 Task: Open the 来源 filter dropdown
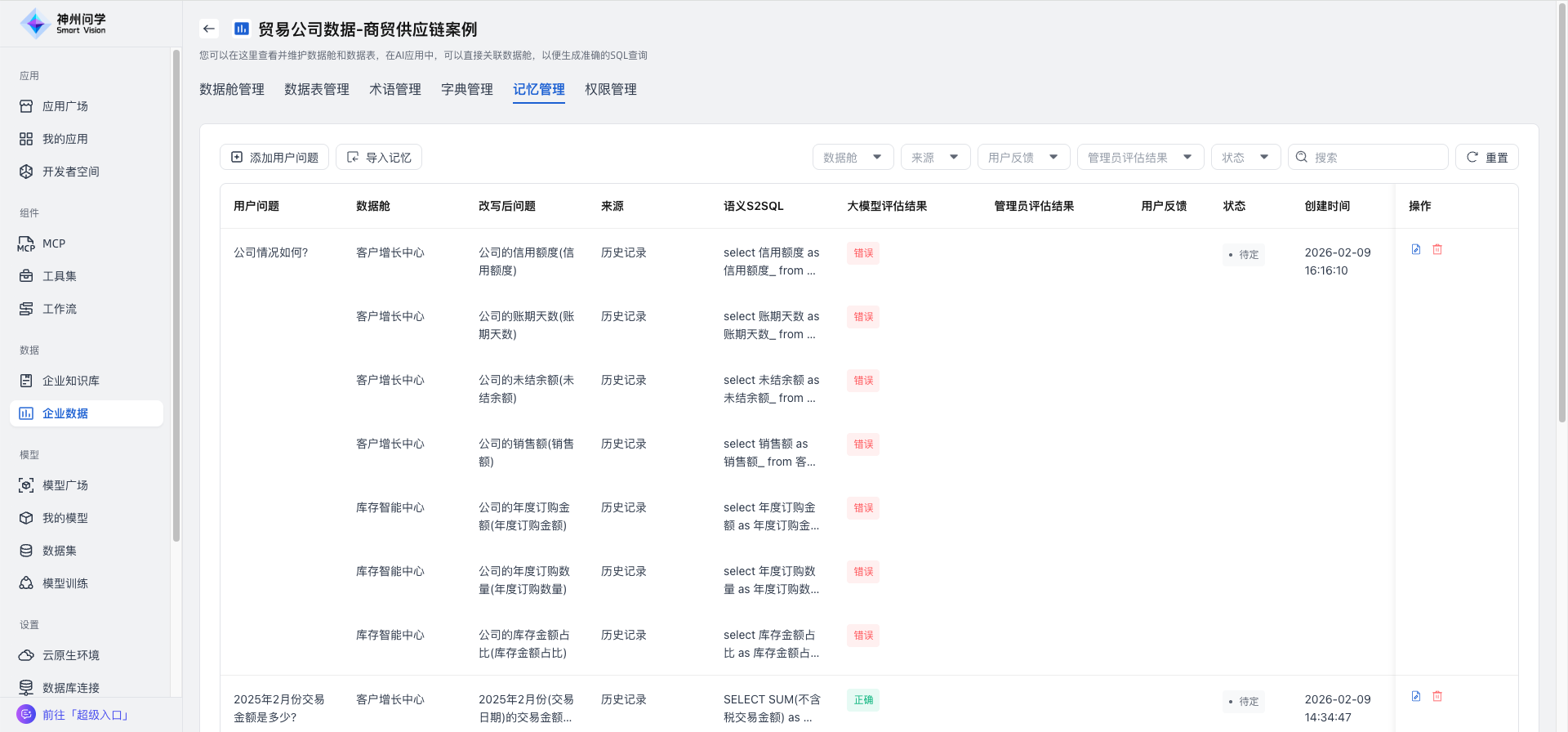click(x=935, y=157)
